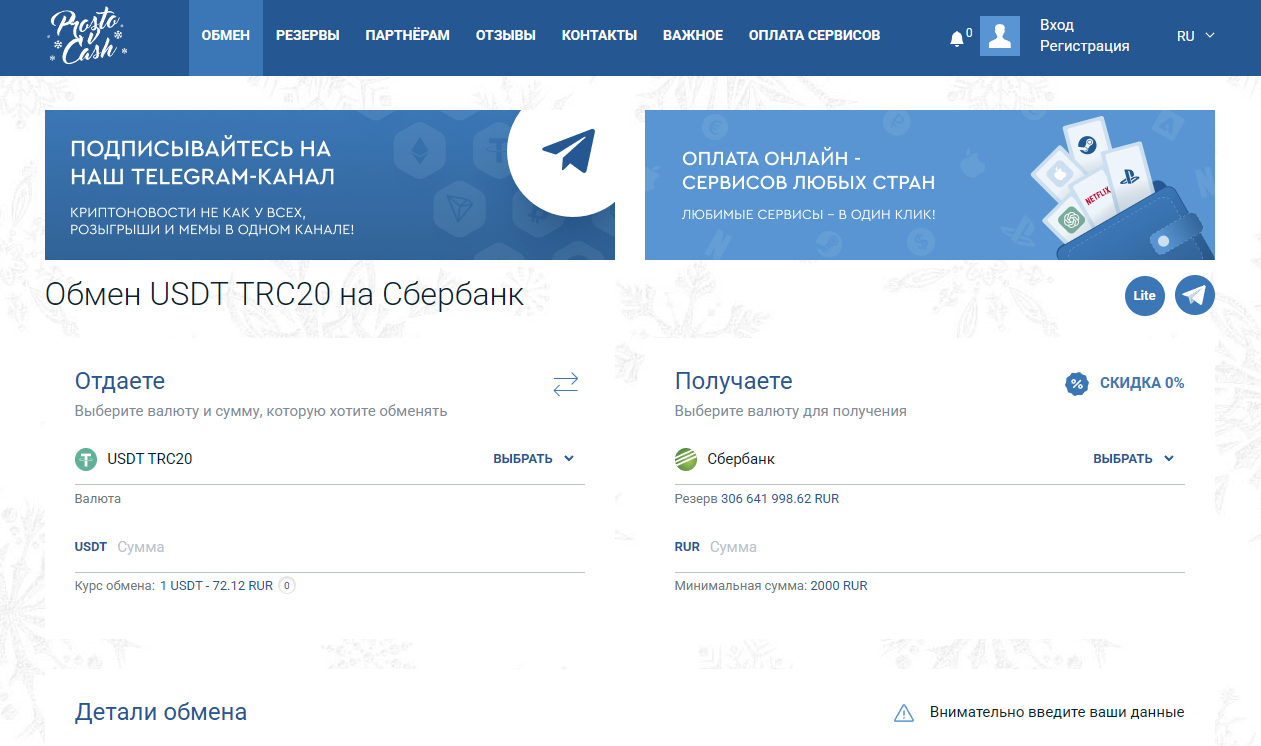Click the round Telegram icon button
This screenshot has height=746, width=1261.
coord(1193,295)
